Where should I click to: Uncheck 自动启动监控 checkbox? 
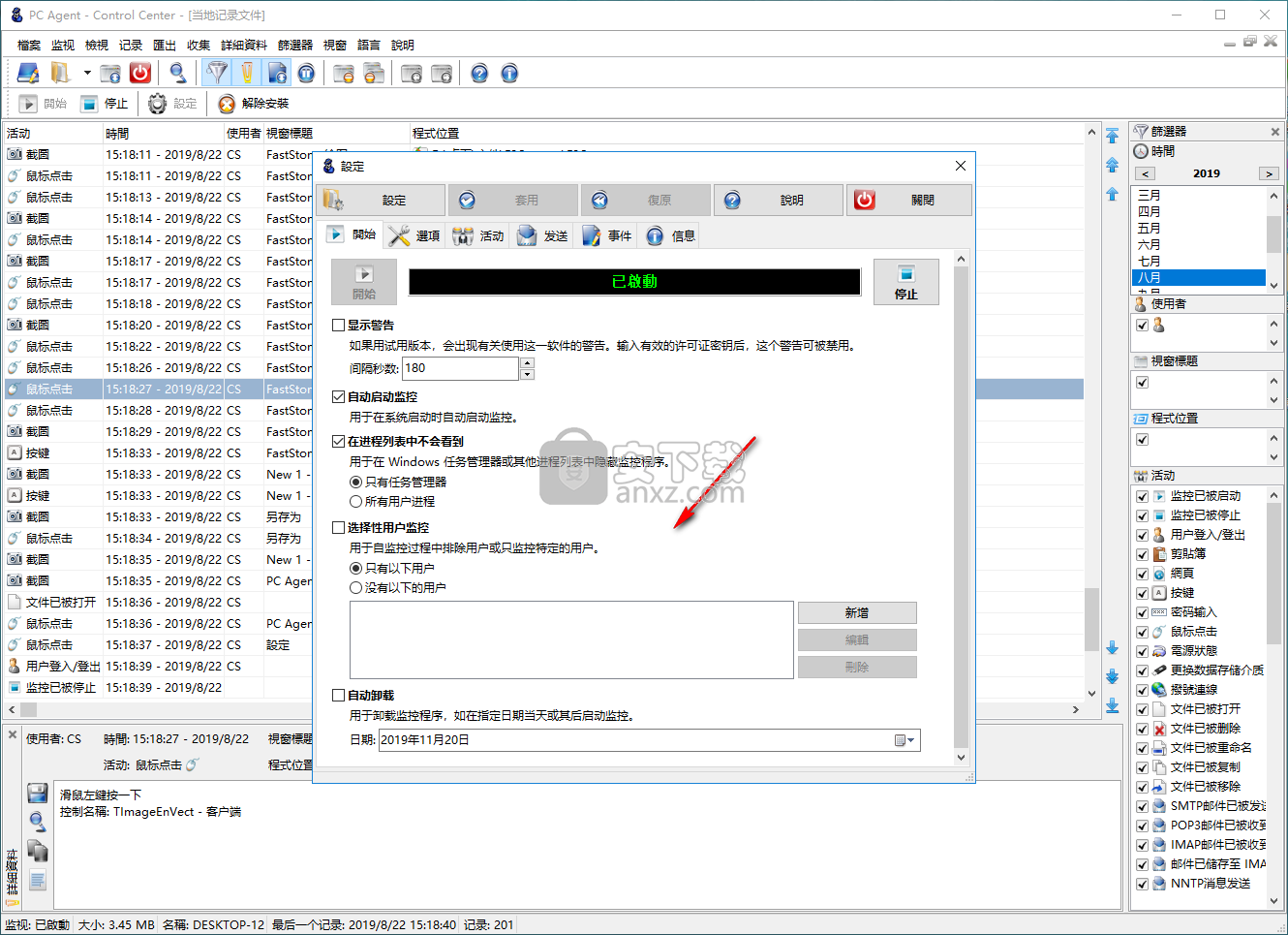[339, 397]
